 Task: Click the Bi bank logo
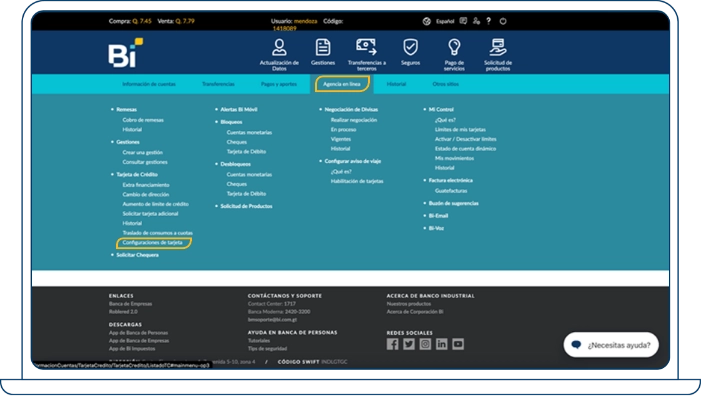point(125,53)
